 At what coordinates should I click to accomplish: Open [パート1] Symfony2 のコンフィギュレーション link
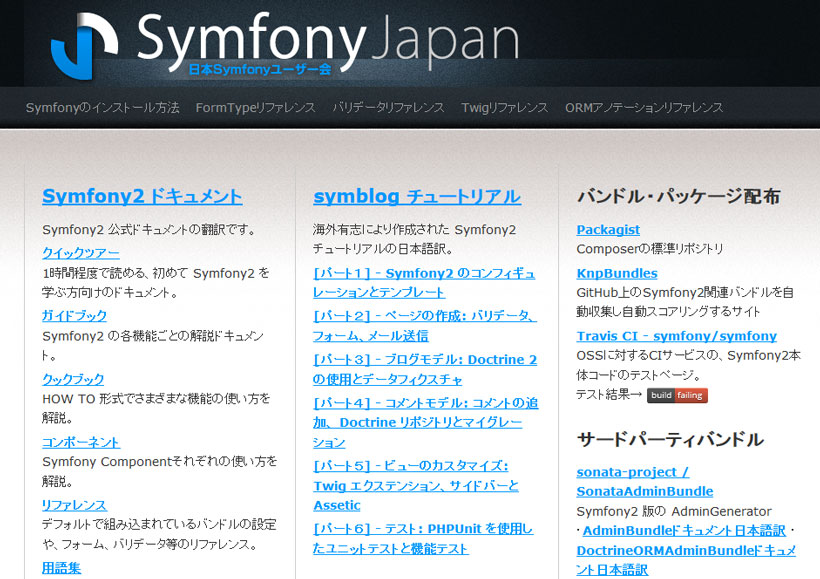point(424,282)
